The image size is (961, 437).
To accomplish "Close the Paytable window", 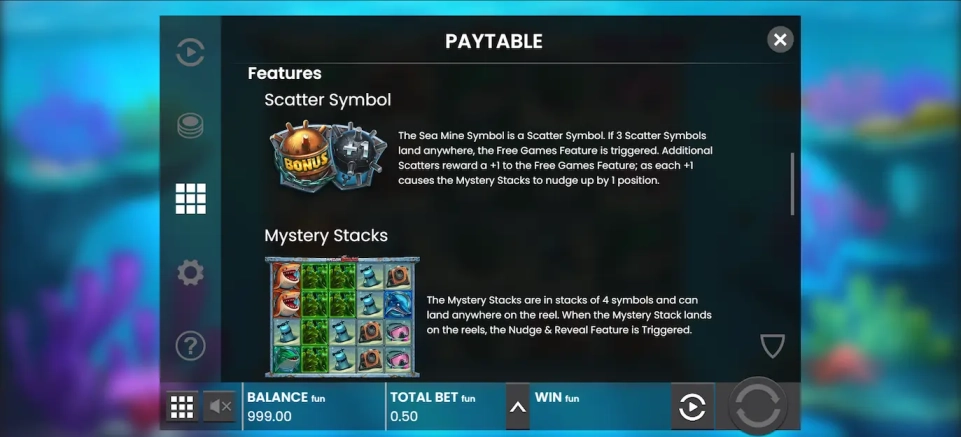I will pyautogui.click(x=780, y=40).
